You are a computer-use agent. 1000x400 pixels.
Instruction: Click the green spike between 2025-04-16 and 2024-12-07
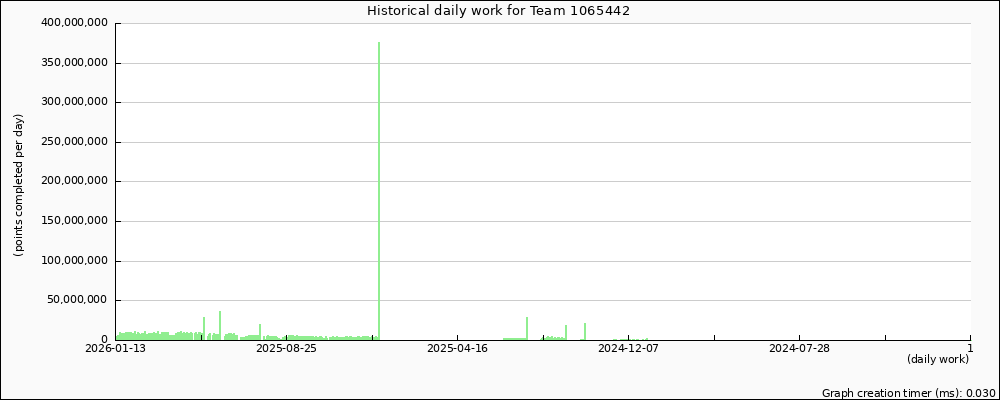[x=527, y=328]
